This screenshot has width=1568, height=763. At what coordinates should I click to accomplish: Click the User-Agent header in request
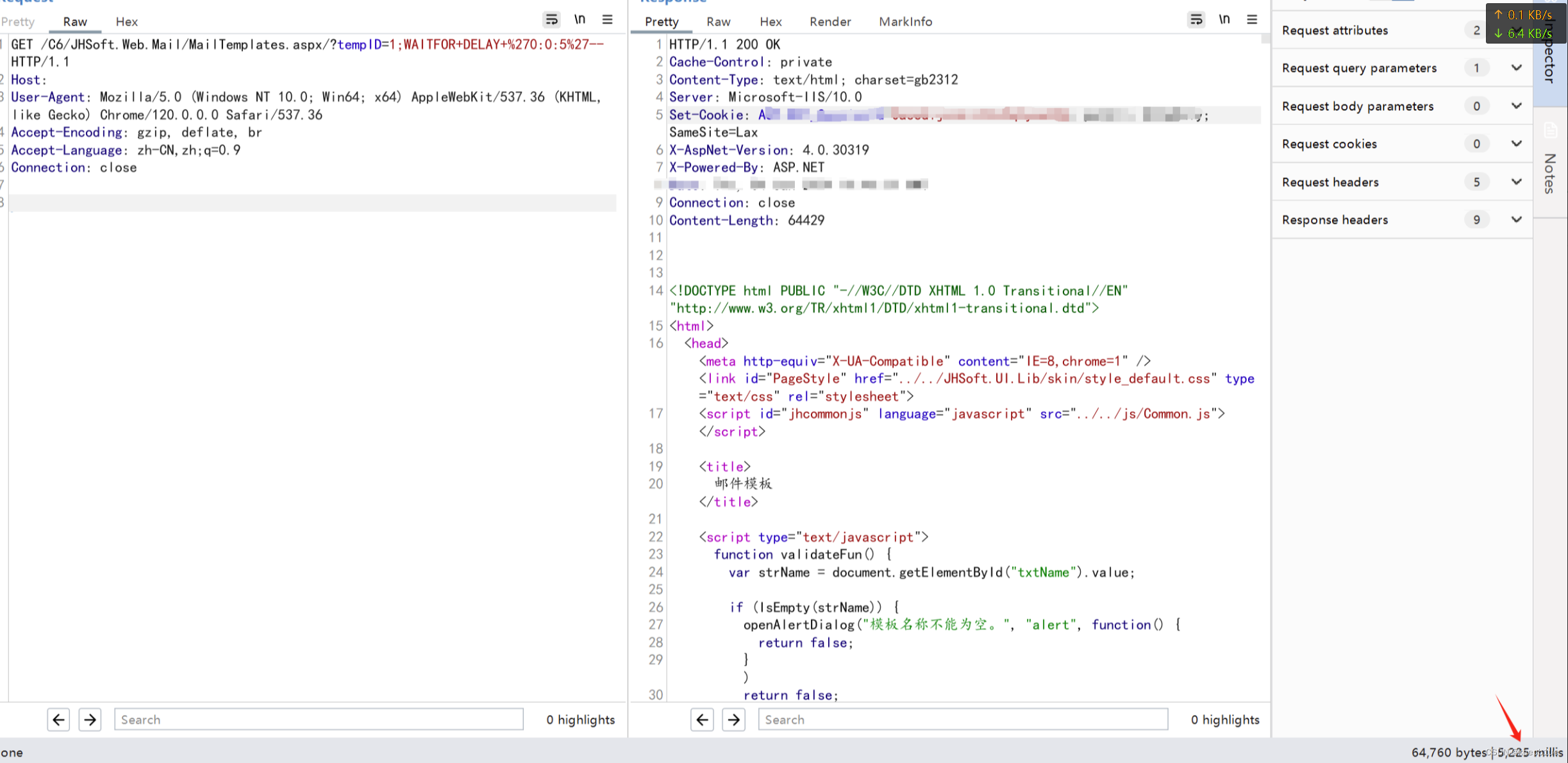click(306, 106)
